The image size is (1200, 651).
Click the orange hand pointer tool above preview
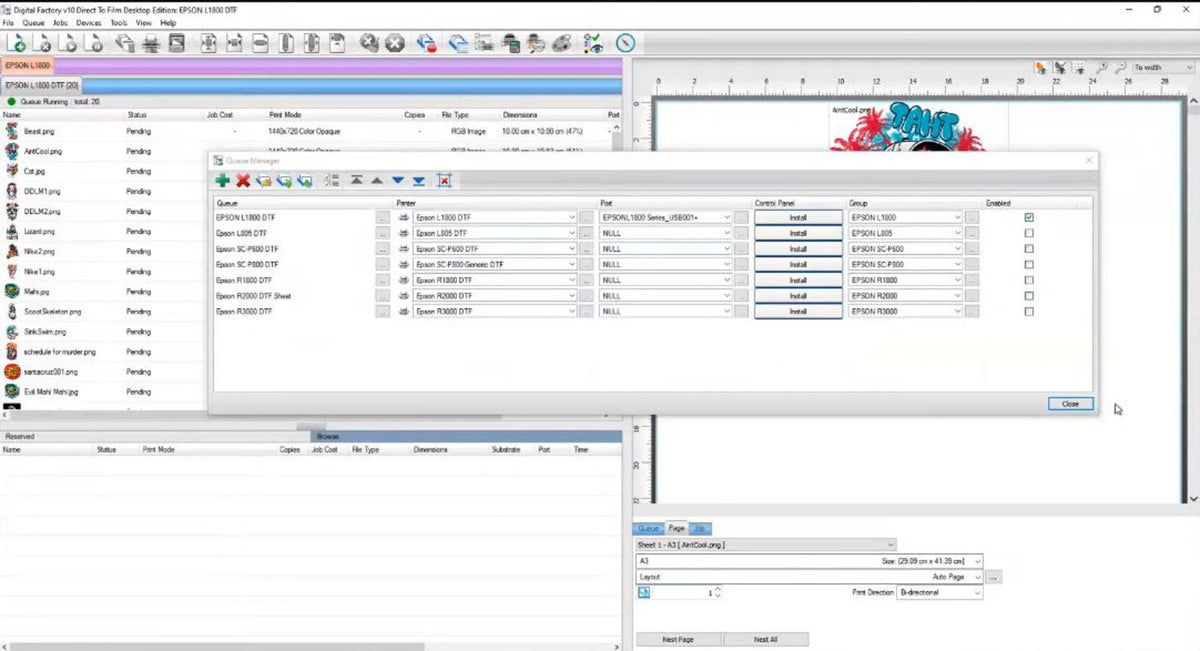point(1041,68)
